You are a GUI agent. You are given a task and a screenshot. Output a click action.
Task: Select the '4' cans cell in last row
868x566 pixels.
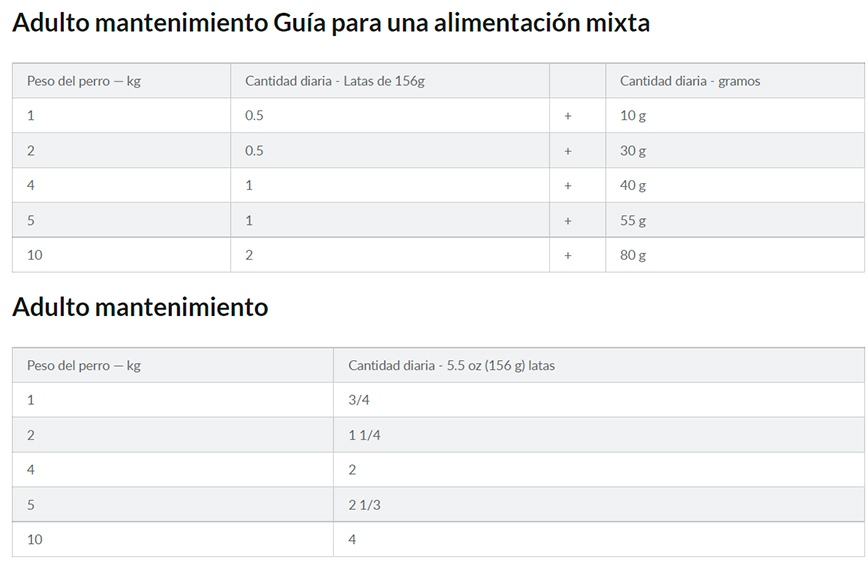[599, 539]
